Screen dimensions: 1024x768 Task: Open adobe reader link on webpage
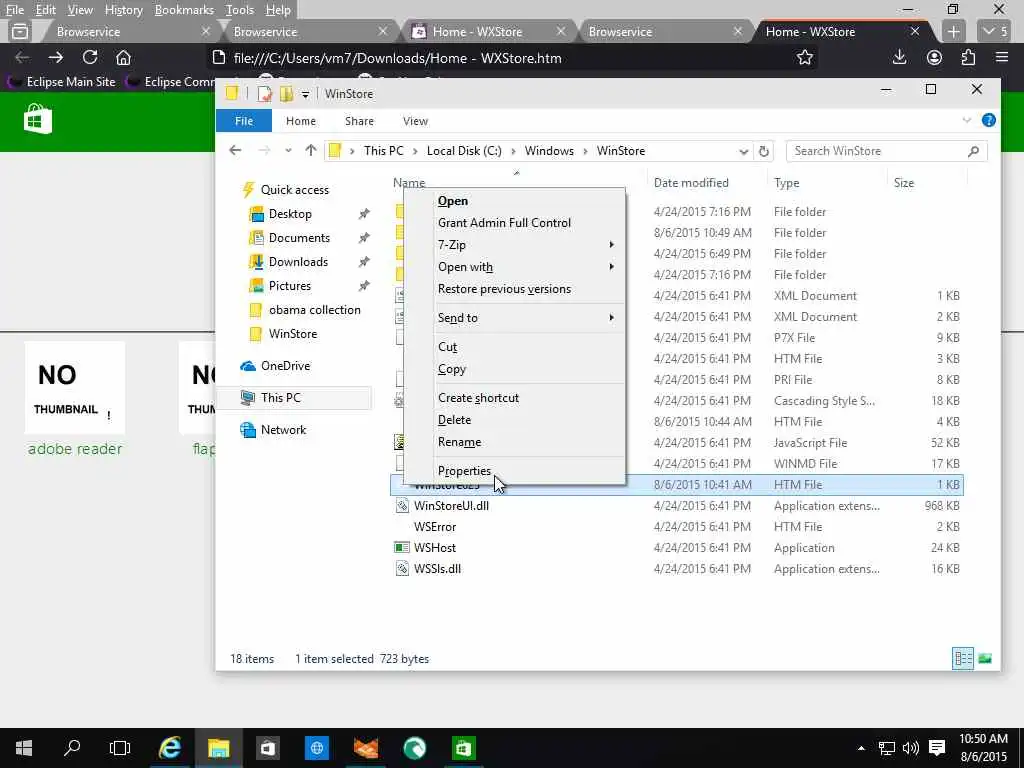pyautogui.click(x=75, y=449)
